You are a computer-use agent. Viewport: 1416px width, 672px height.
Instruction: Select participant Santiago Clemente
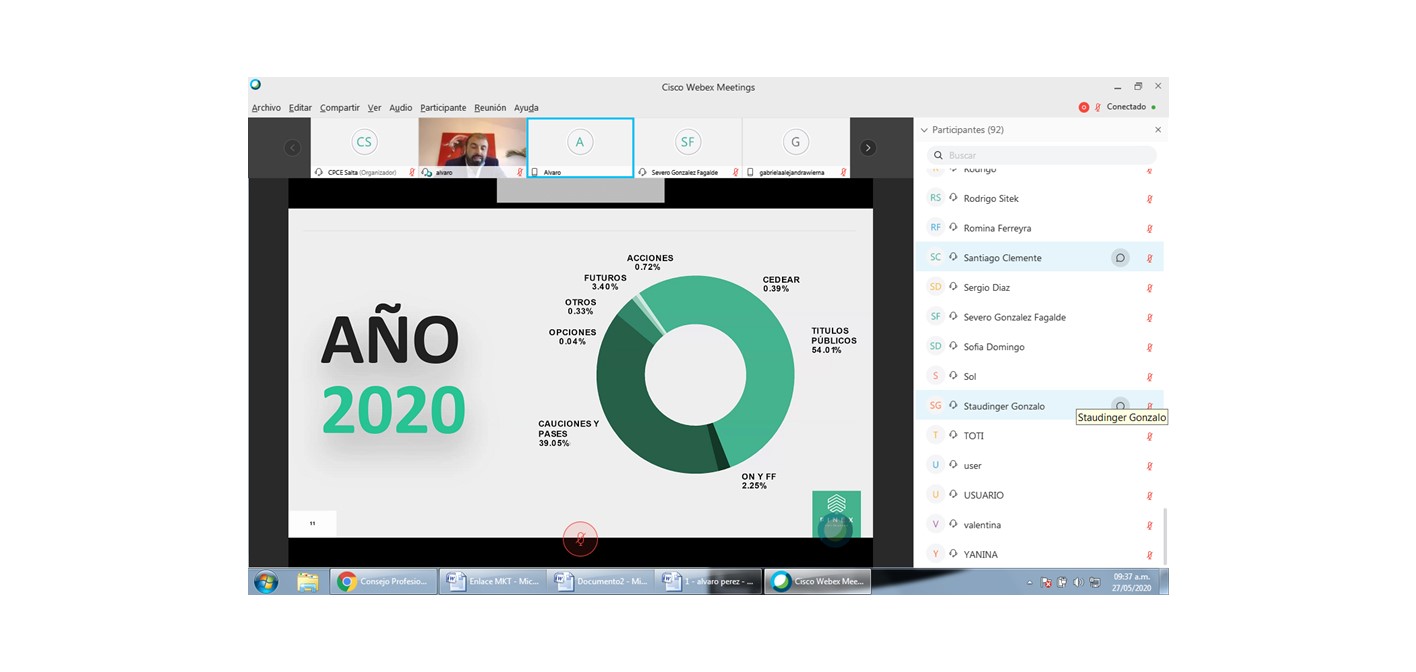click(1002, 258)
